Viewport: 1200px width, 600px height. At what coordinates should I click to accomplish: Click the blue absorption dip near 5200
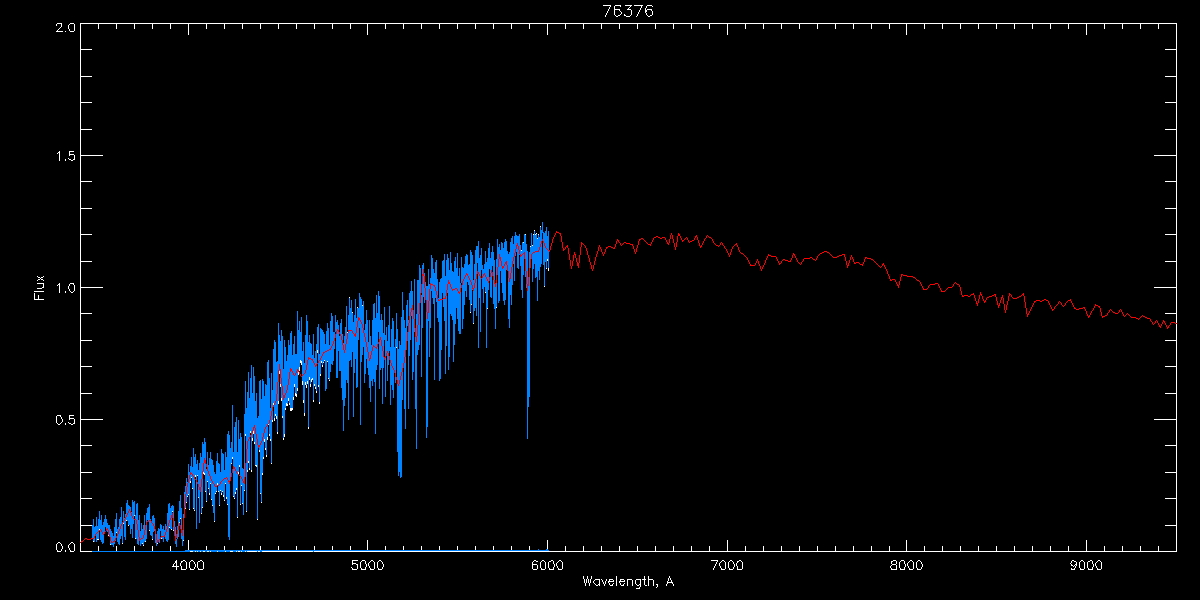[400, 430]
